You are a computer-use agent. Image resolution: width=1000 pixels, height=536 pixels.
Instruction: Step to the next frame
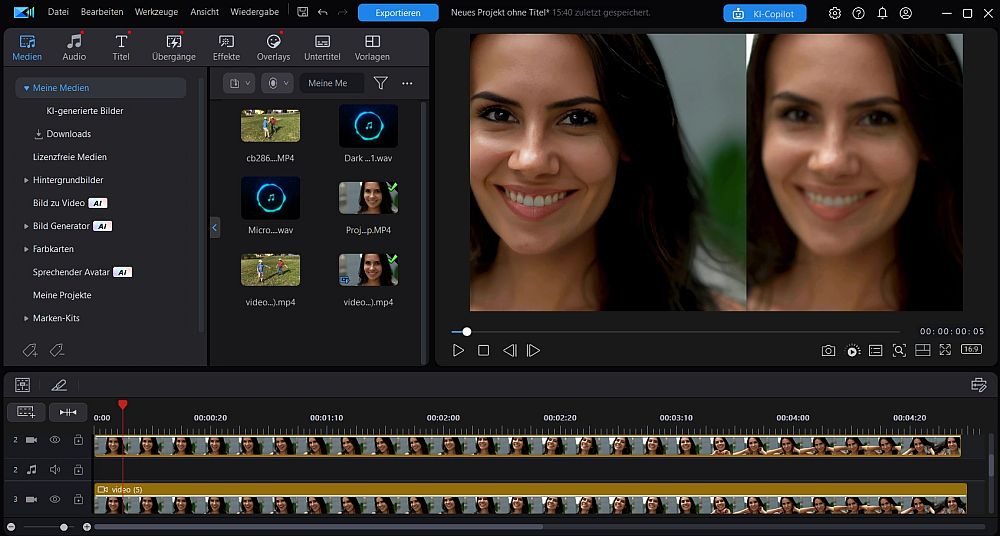[x=533, y=350]
